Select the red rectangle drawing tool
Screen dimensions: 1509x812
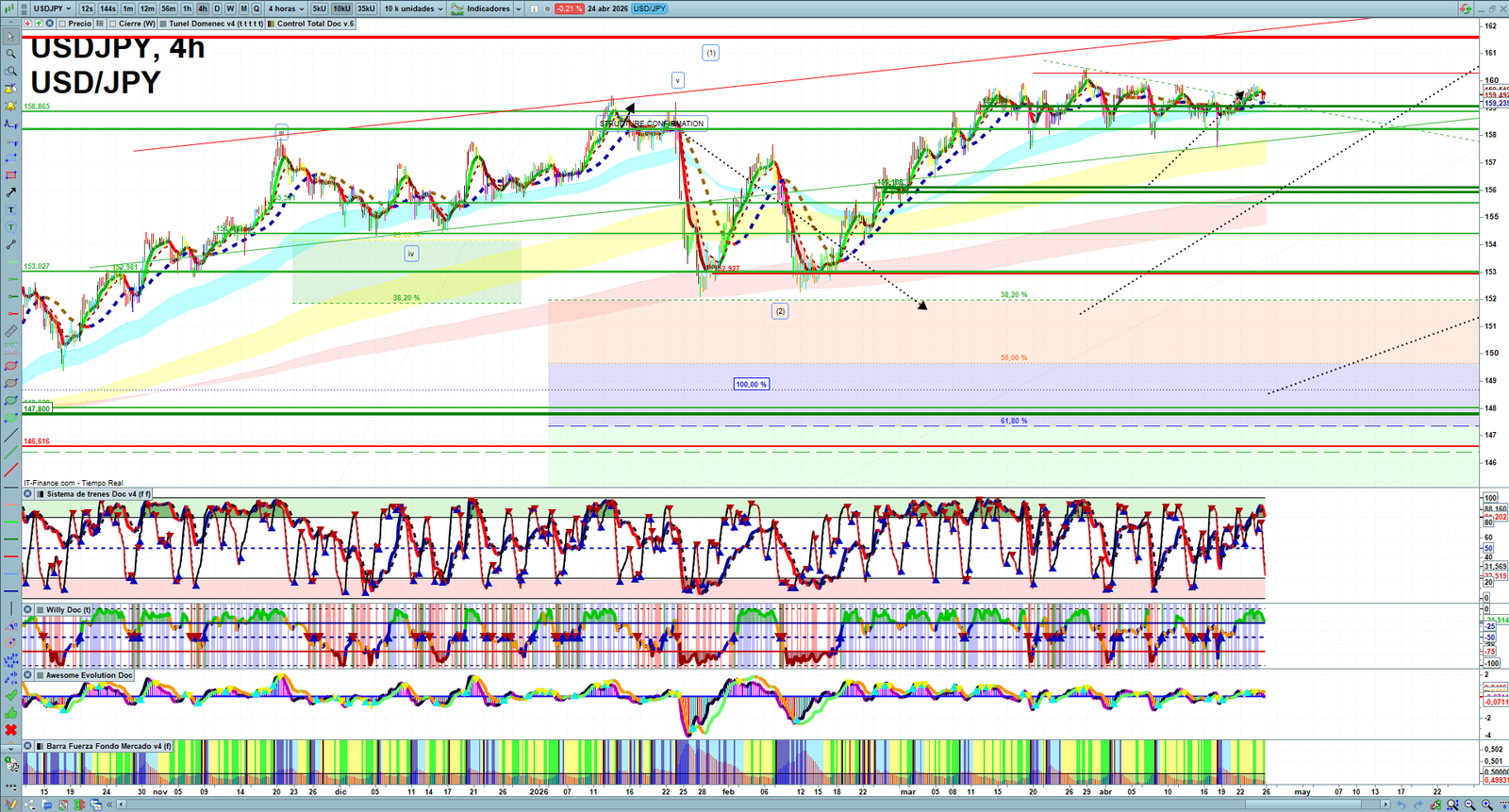point(10,175)
